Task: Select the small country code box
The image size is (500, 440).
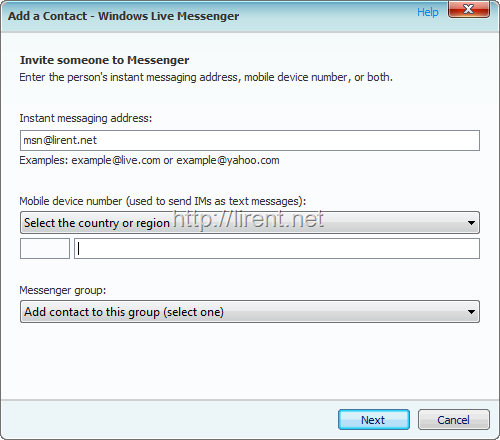Action: click(x=45, y=248)
